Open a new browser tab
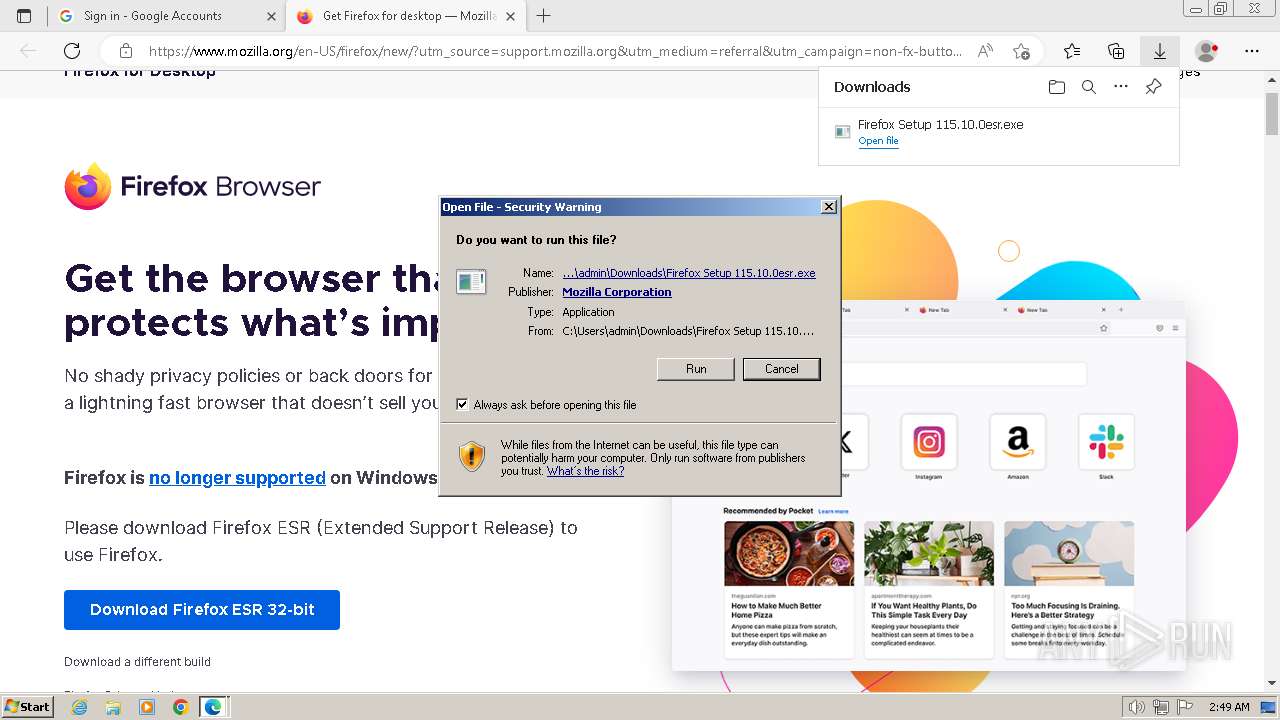 544,16
